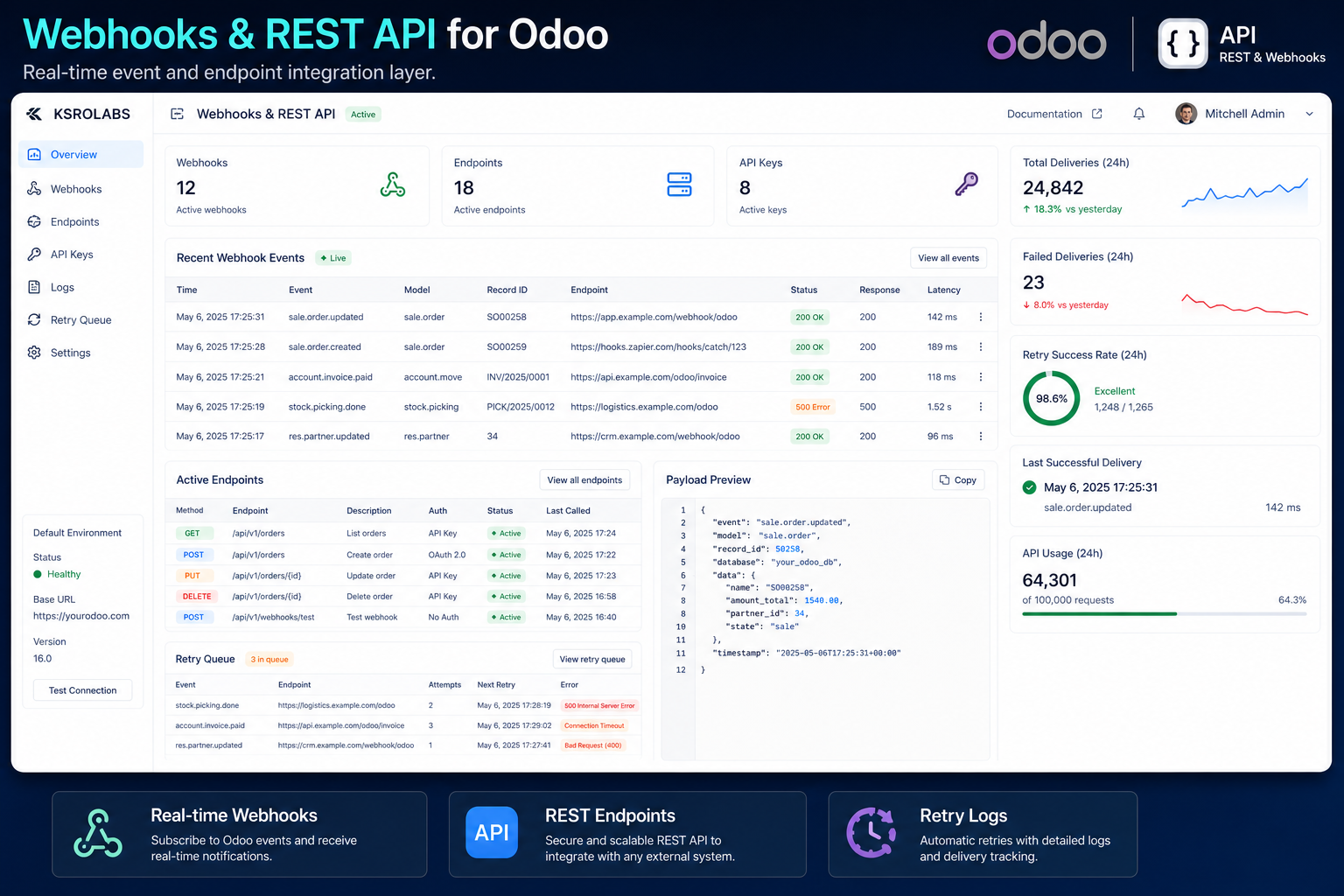The image size is (1344, 896).
Task: Click the Failed Deliveries red sparkline
Action: pyautogui.click(x=1245, y=304)
